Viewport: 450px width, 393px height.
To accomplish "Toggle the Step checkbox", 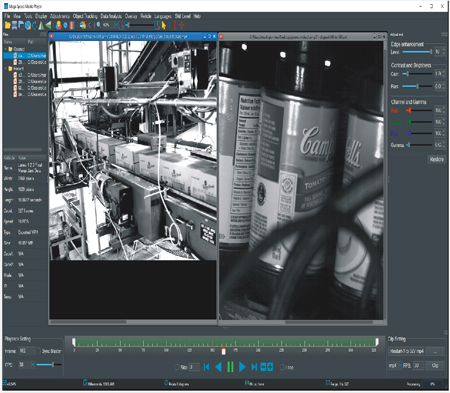I will tap(177, 367).
